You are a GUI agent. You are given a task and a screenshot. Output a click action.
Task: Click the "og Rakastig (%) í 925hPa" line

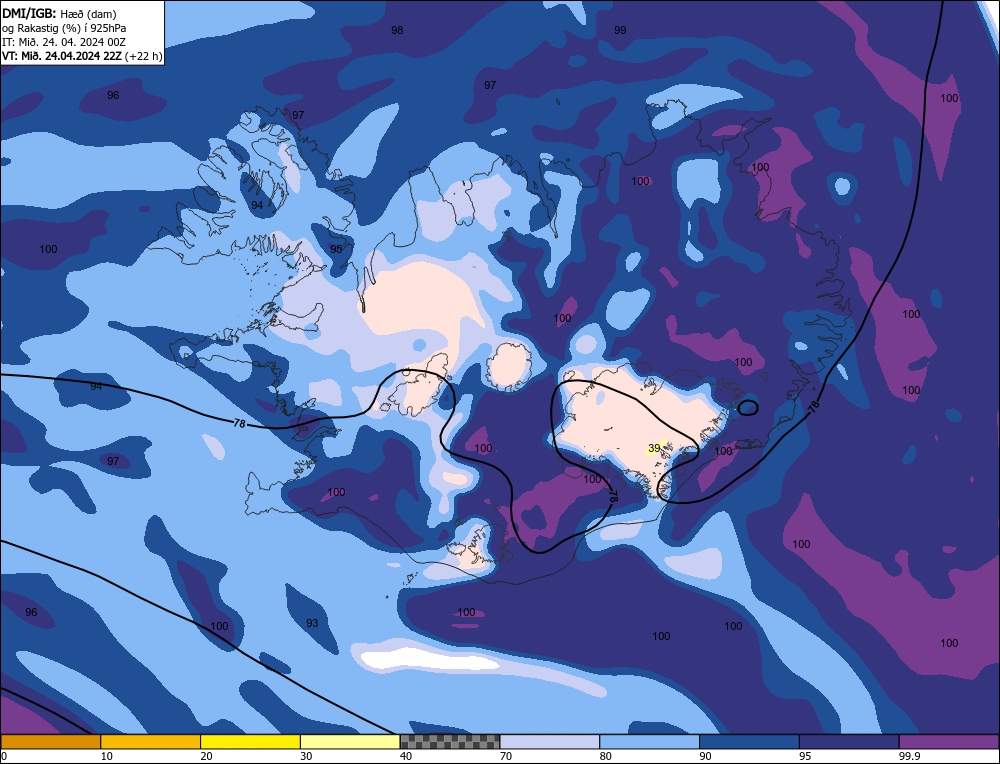(x=64, y=28)
